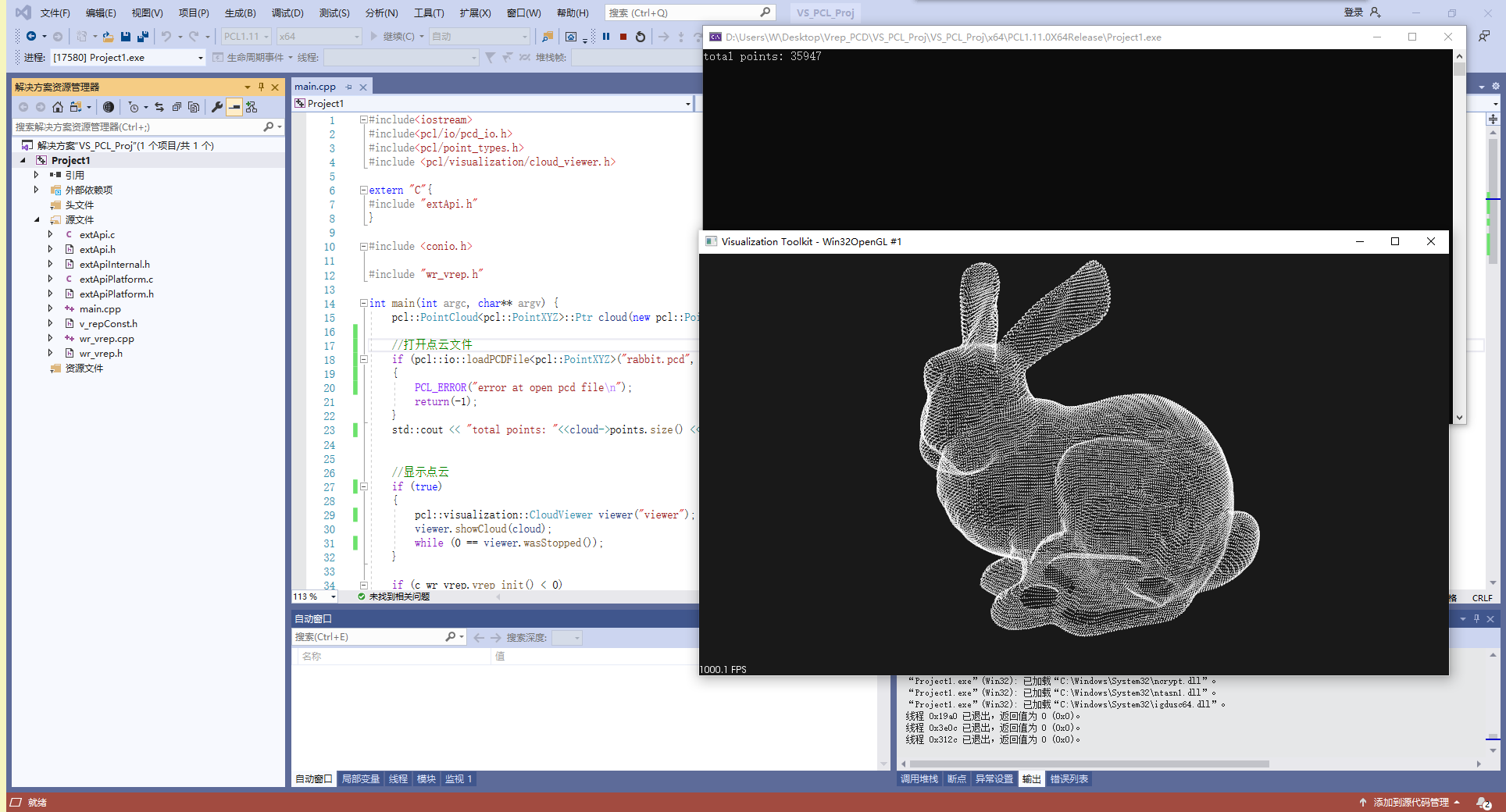Viewport: 1506px width, 812px height.
Task: Switch to the 局部变量 tab
Action: point(360,779)
